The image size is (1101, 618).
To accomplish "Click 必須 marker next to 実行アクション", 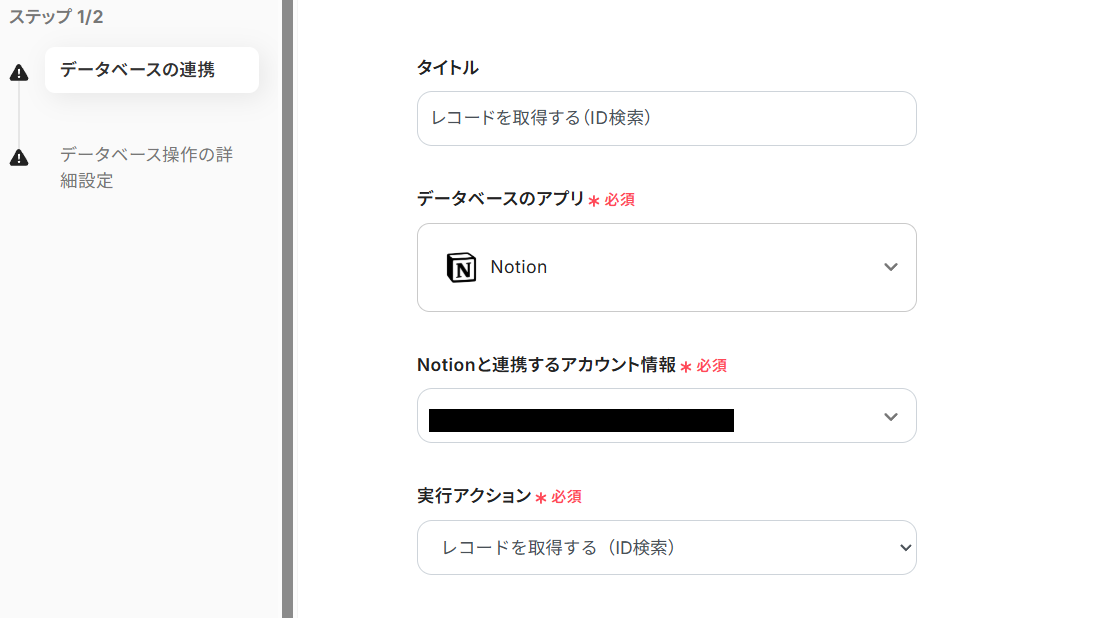I will click(565, 497).
